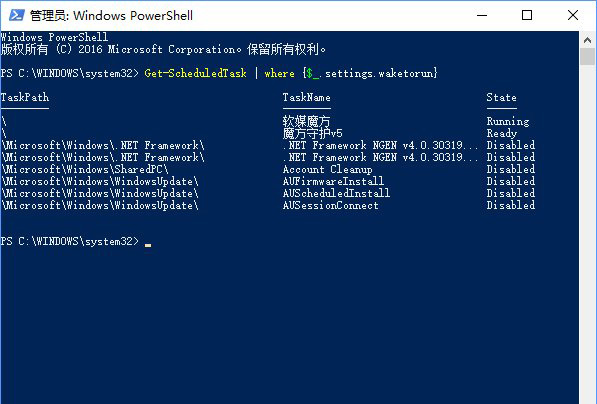Click the scrollbar up arrow
597x404 pixels.
pyautogui.click(x=587, y=40)
